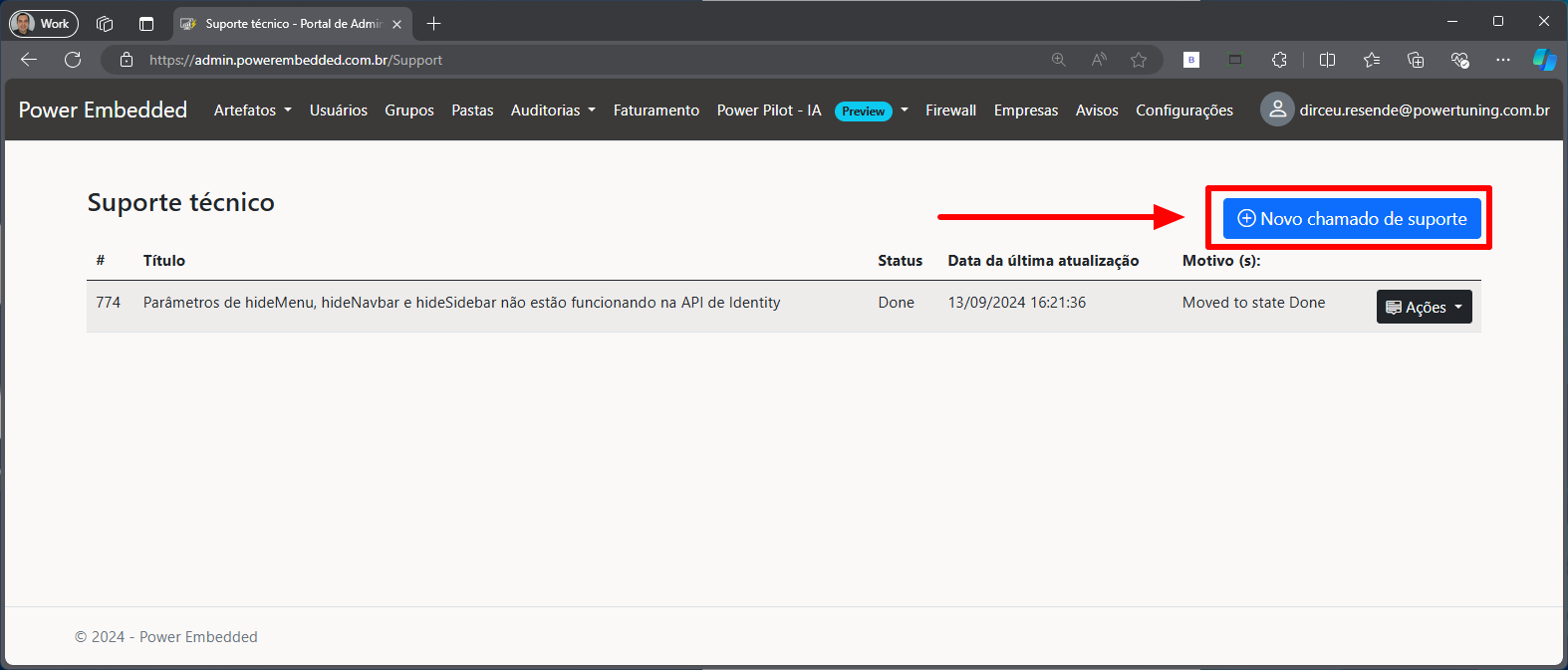Open the Copilot icon in toolbar
The width and height of the screenshot is (1568, 670).
1544,60
